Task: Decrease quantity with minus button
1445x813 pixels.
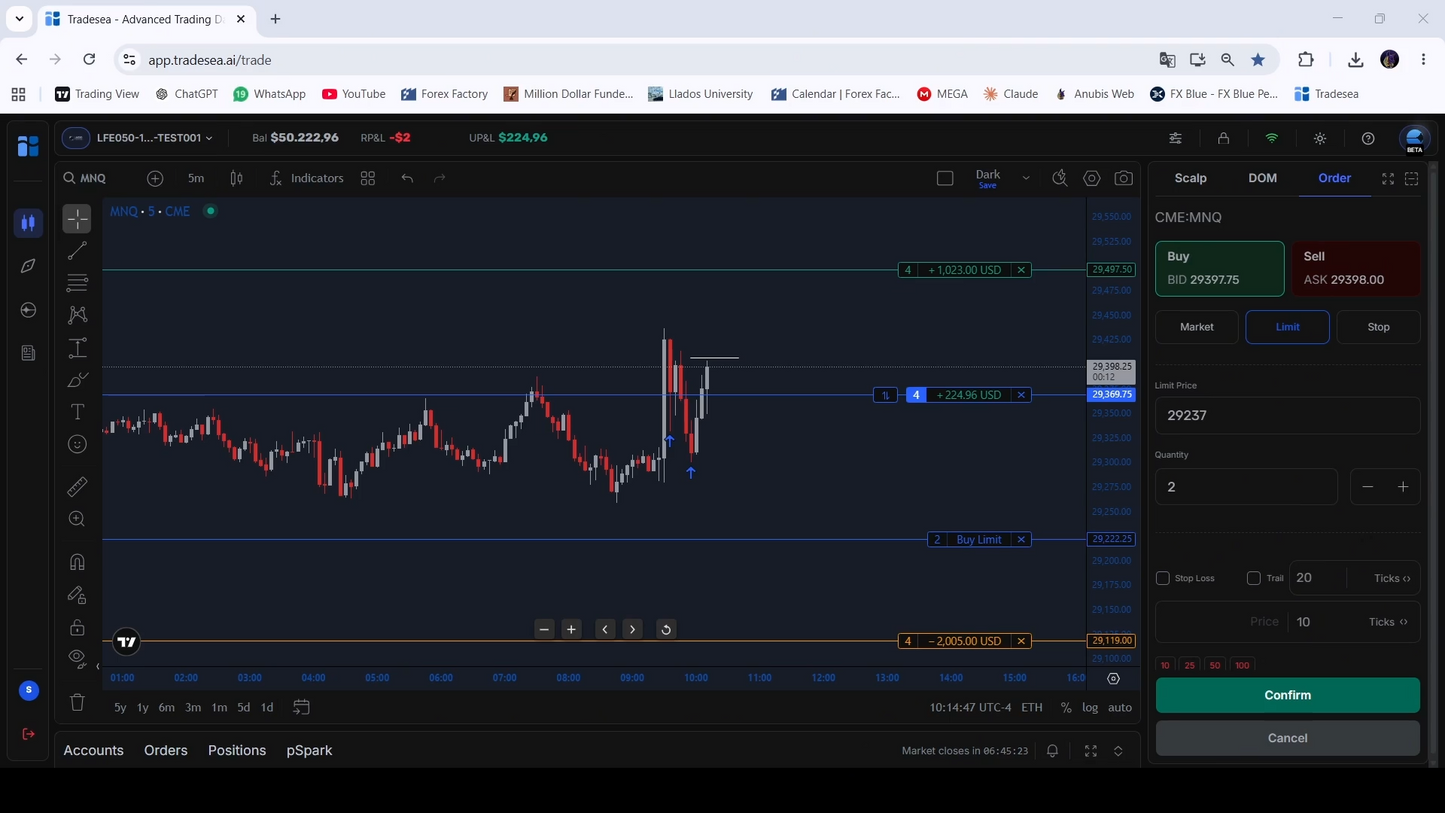Action: [x=1368, y=487]
